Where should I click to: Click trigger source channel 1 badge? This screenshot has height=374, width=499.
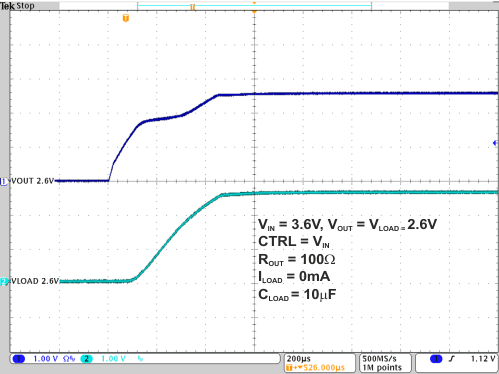tap(436, 359)
